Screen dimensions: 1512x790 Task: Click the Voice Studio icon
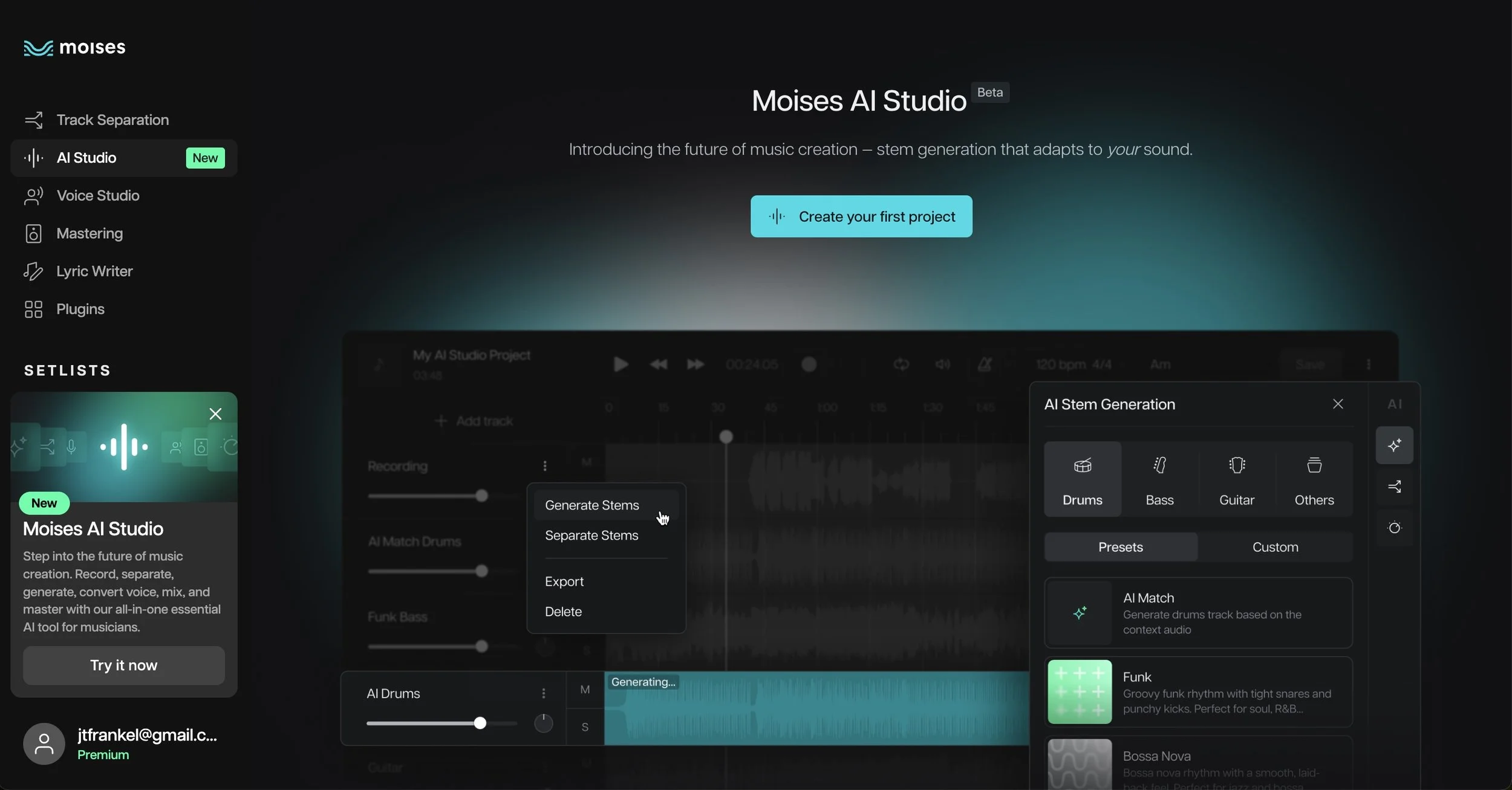coord(33,196)
